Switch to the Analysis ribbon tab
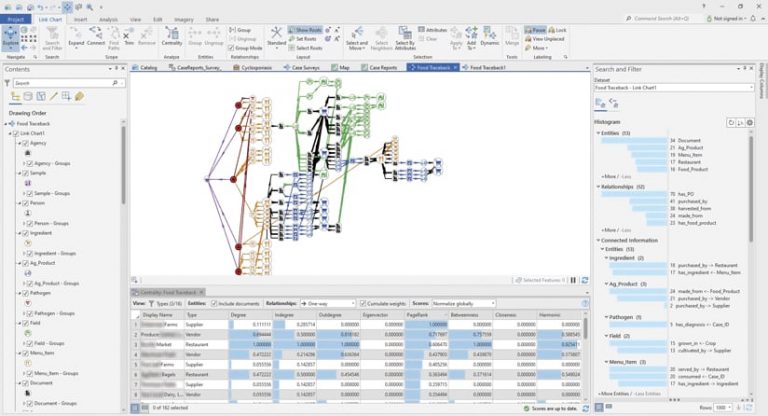The width and height of the screenshot is (768, 416). tap(108, 20)
